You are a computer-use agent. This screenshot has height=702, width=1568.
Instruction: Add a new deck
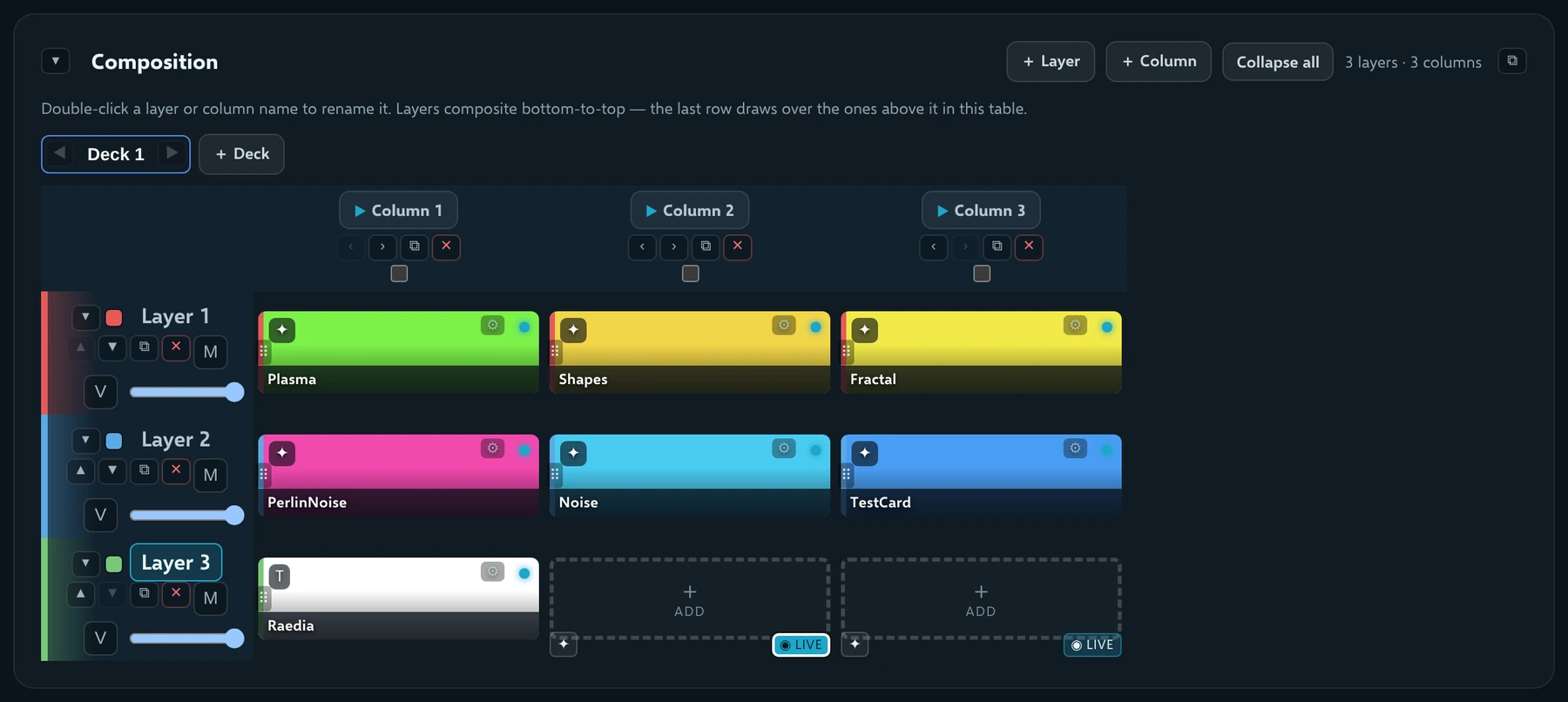point(241,154)
